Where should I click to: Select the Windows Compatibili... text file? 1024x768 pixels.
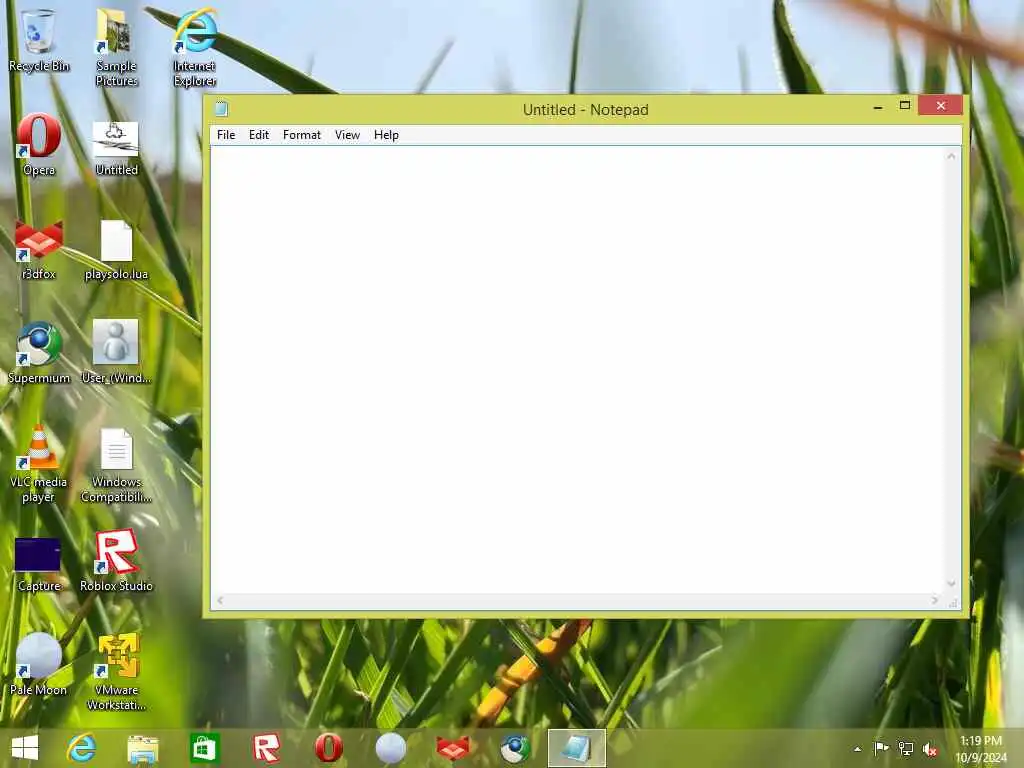click(x=116, y=465)
